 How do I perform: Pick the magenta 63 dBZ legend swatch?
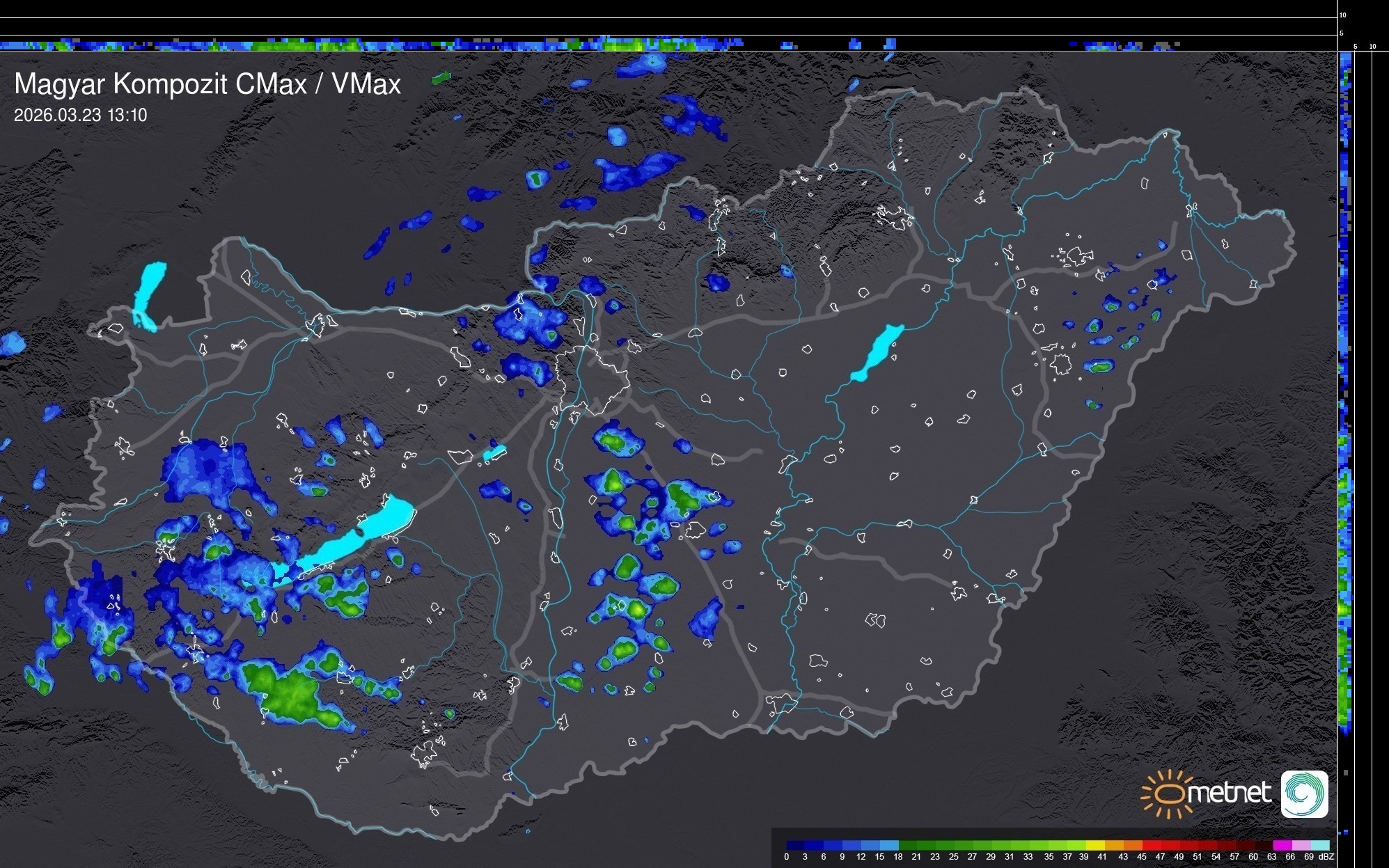point(1282,845)
